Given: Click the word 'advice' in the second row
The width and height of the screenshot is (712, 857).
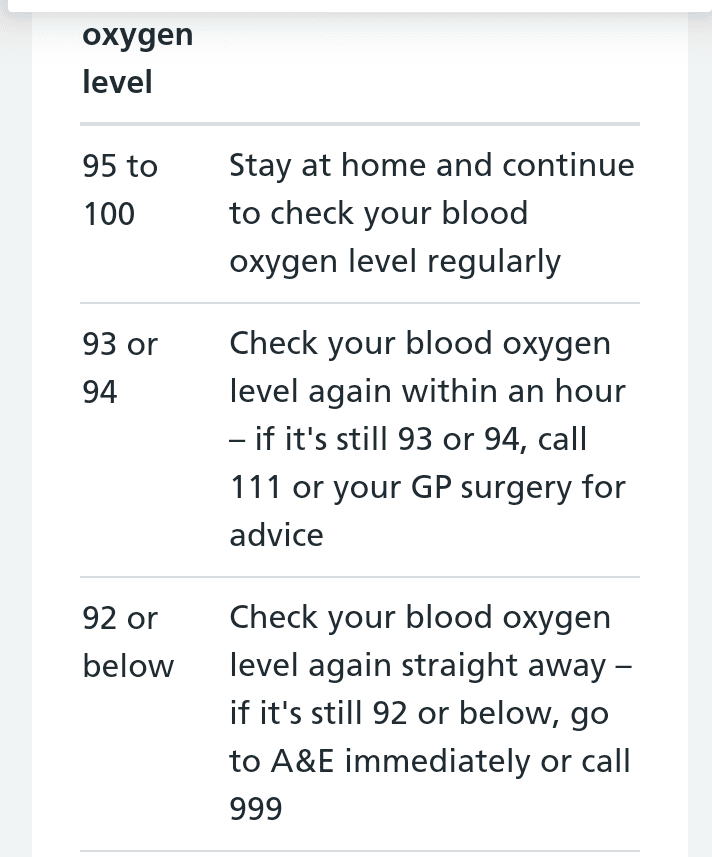Looking at the screenshot, I should [276, 535].
